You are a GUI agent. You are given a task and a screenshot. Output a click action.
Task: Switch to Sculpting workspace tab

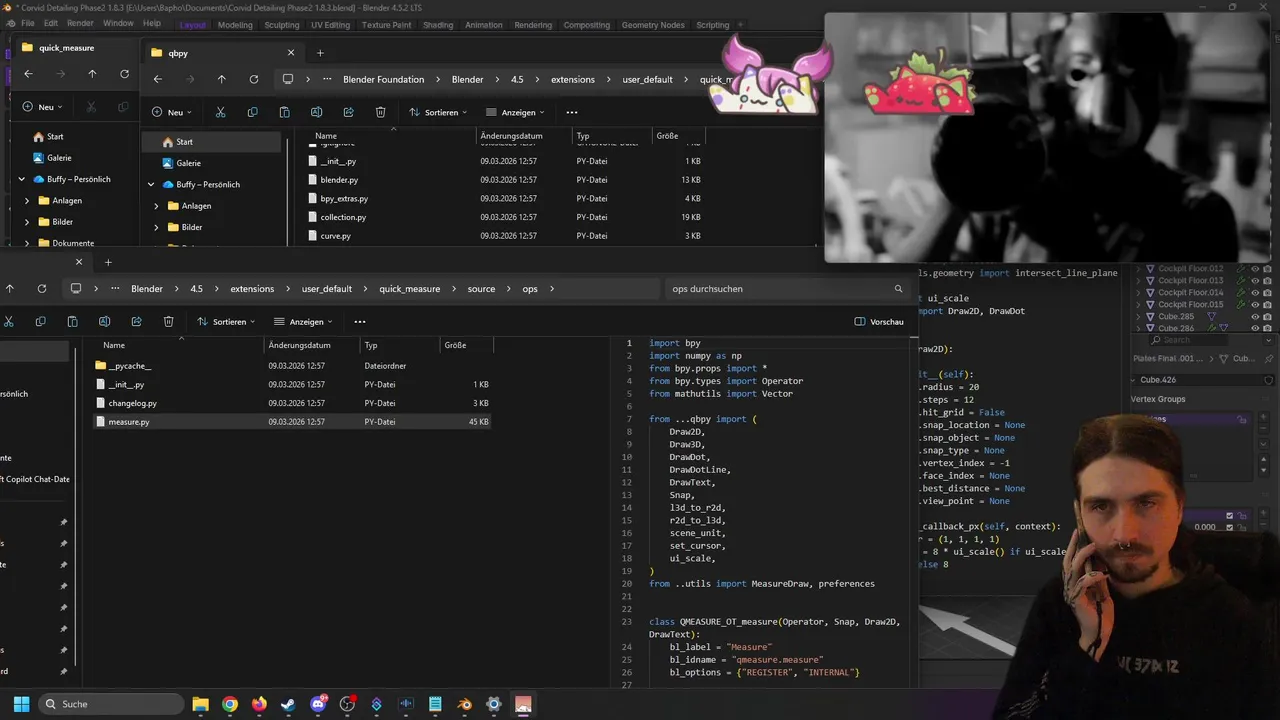[282, 25]
